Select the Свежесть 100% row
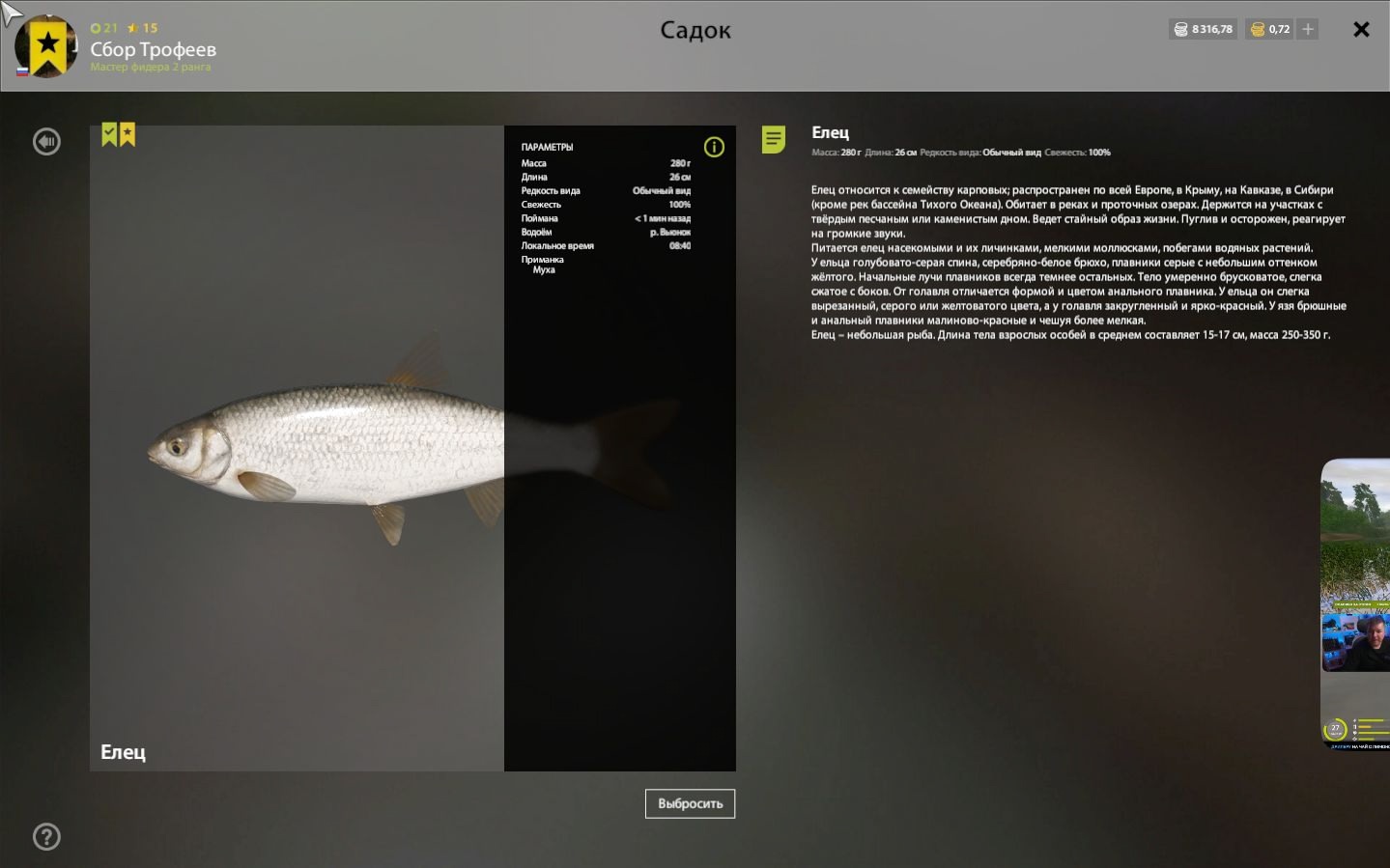Screen dimensions: 1390x868 (x=606, y=204)
